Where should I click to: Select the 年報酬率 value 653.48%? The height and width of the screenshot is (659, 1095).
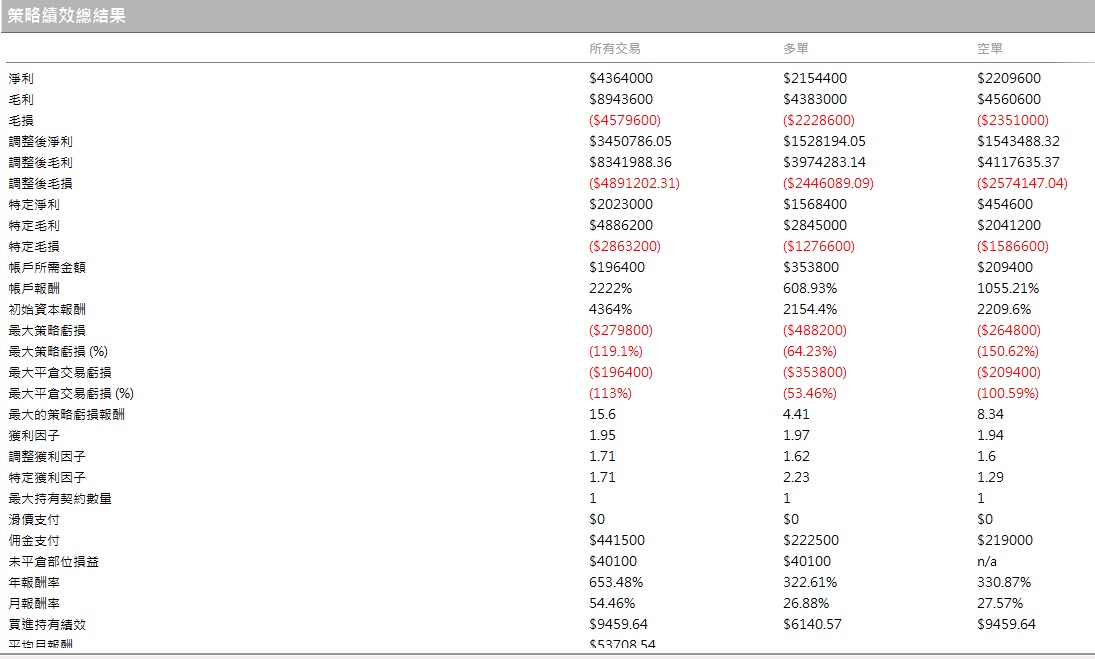[x=616, y=582]
